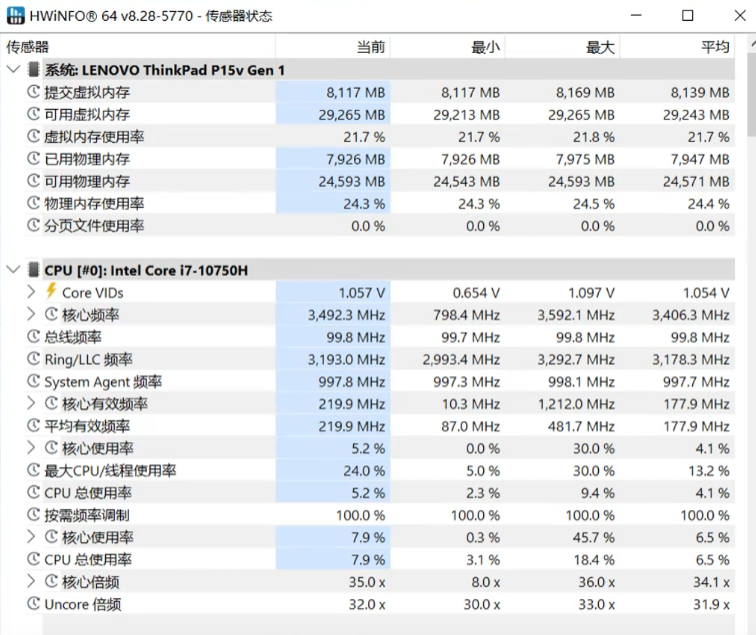Select the 按需频率调制 row label

(87, 515)
